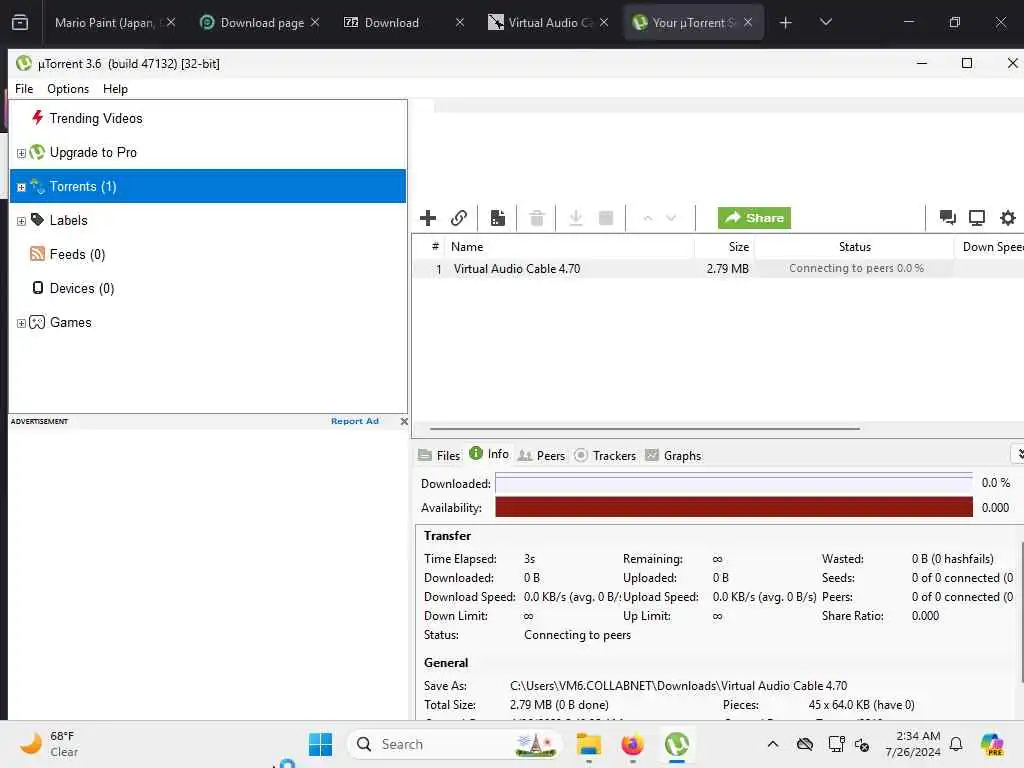Screen dimensions: 1024x768
Task: Sort by Status column header
Action: [x=854, y=247]
